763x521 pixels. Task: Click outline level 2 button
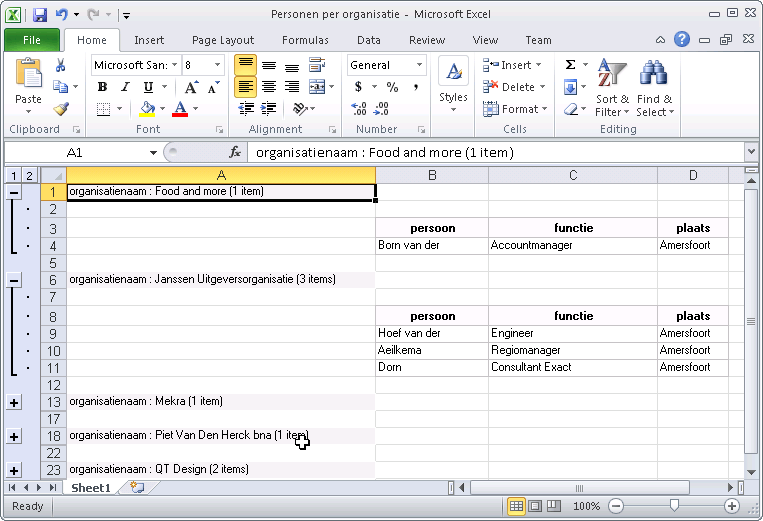(x=30, y=175)
